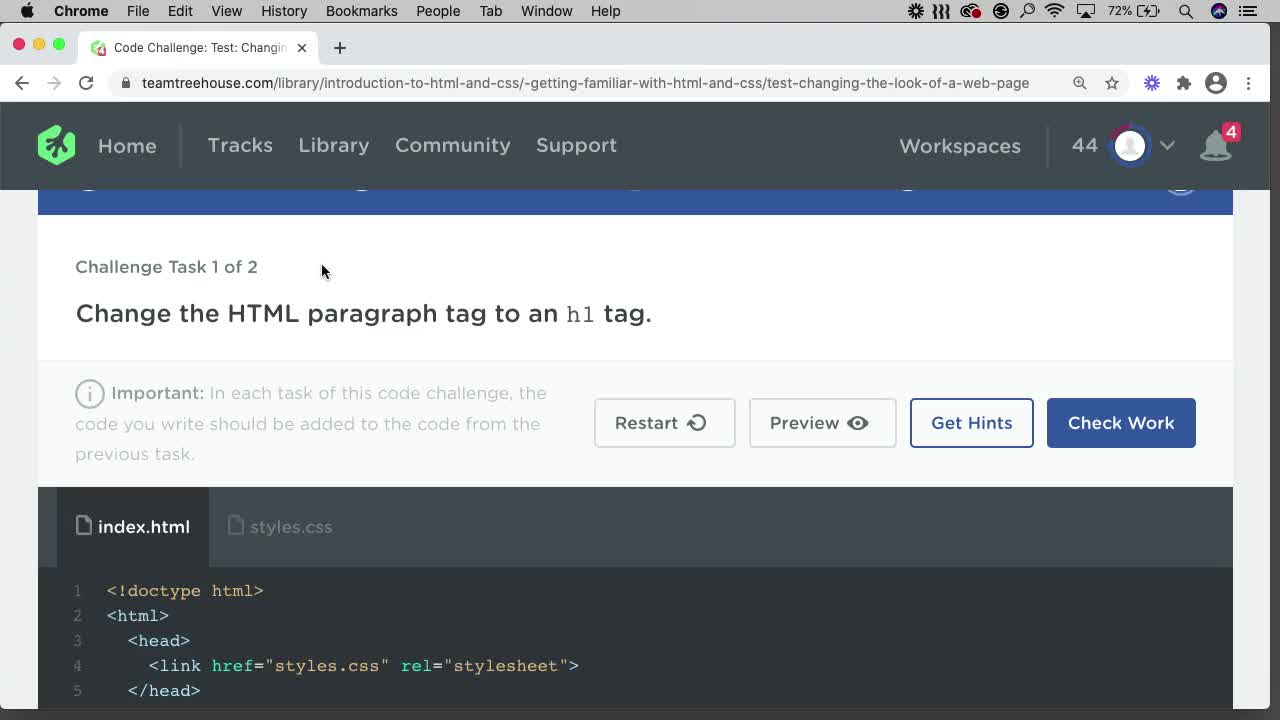Click the Check Work button

tap(1120, 423)
